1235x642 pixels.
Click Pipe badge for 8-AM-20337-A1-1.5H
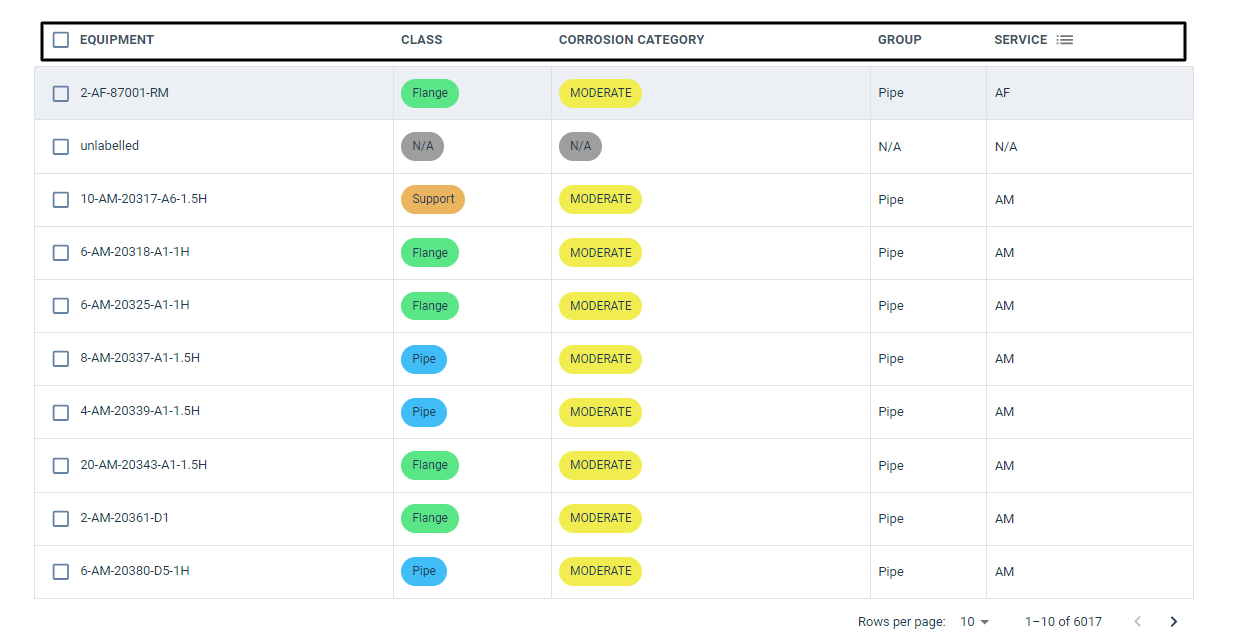pyautogui.click(x=423, y=359)
